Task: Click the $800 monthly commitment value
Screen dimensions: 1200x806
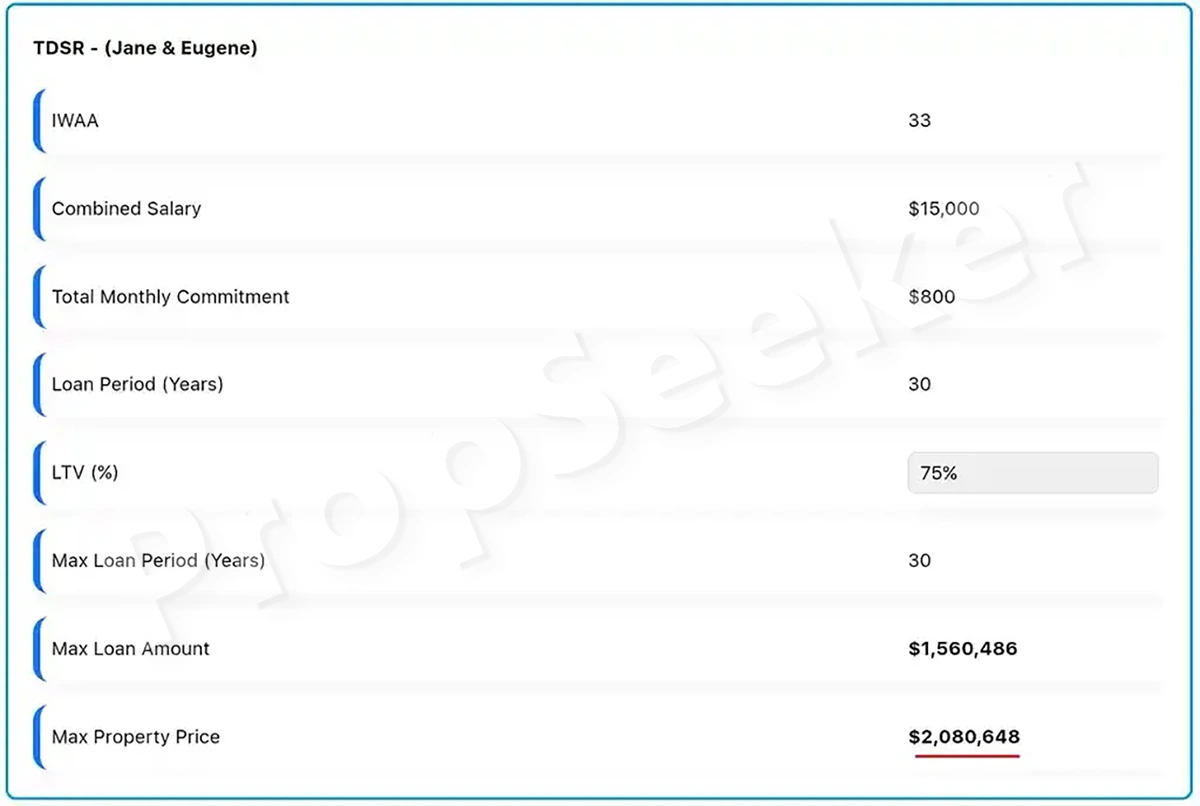Action: pos(932,297)
